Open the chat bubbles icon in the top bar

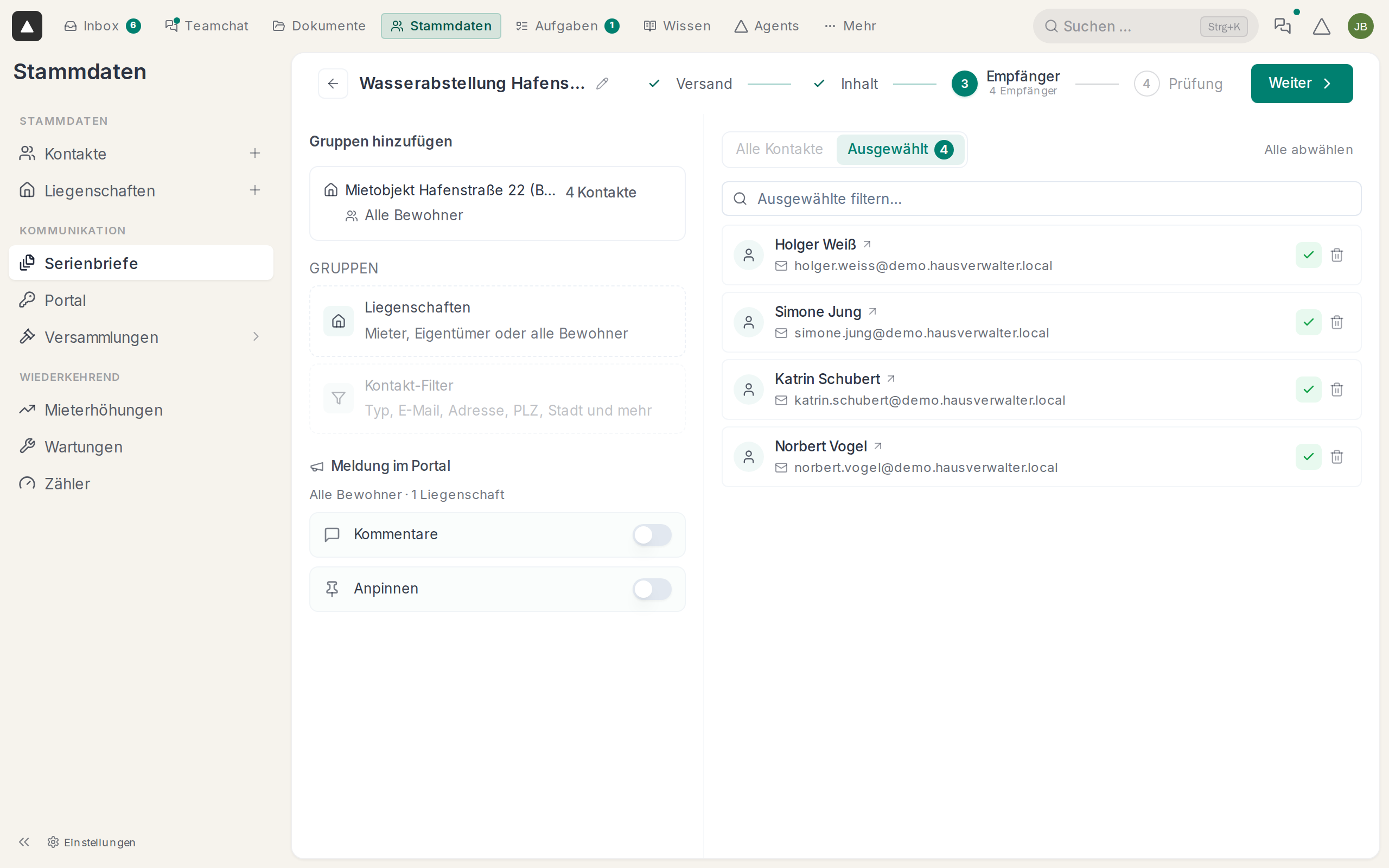click(1282, 26)
